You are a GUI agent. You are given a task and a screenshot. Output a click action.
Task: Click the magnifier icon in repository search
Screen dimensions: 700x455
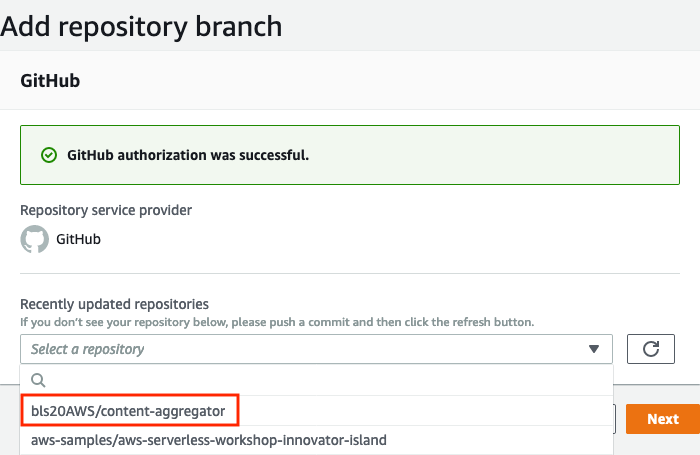pos(38,380)
